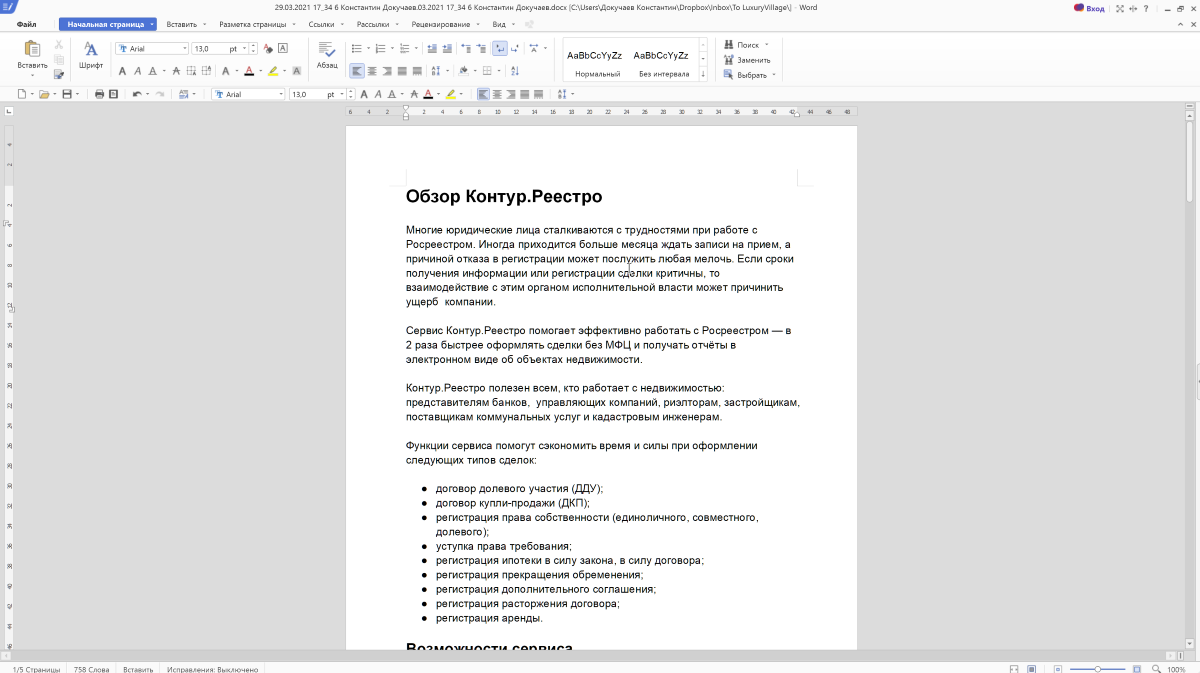
Task: Expand the Выбрать select options arrow
Action: pos(773,75)
